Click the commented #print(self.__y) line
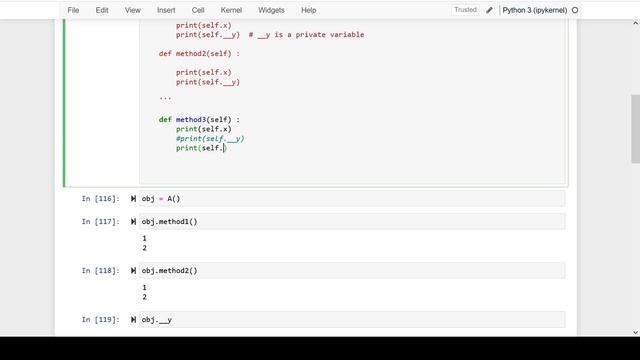 click(x=210, y=139)
